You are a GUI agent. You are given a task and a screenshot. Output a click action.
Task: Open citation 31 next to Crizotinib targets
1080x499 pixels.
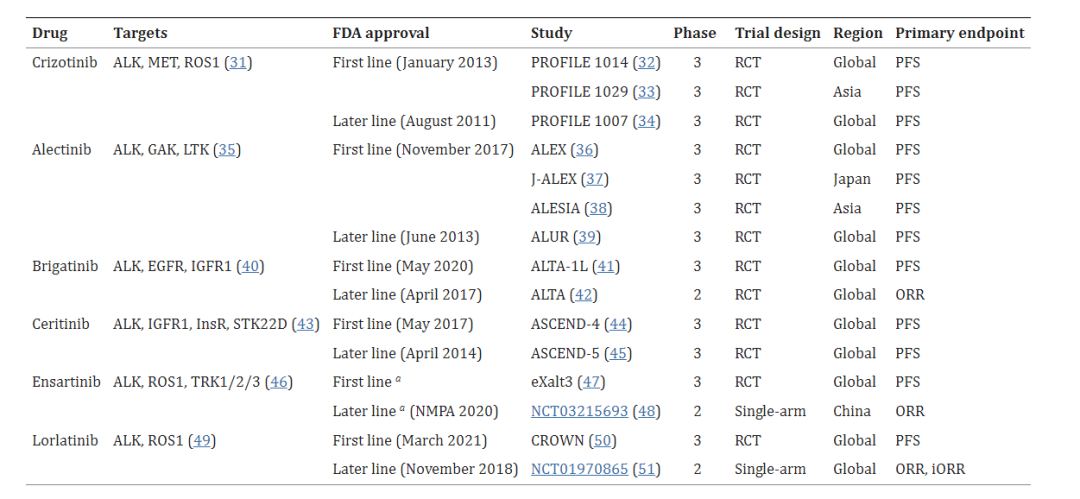click(x=238, y=62)
